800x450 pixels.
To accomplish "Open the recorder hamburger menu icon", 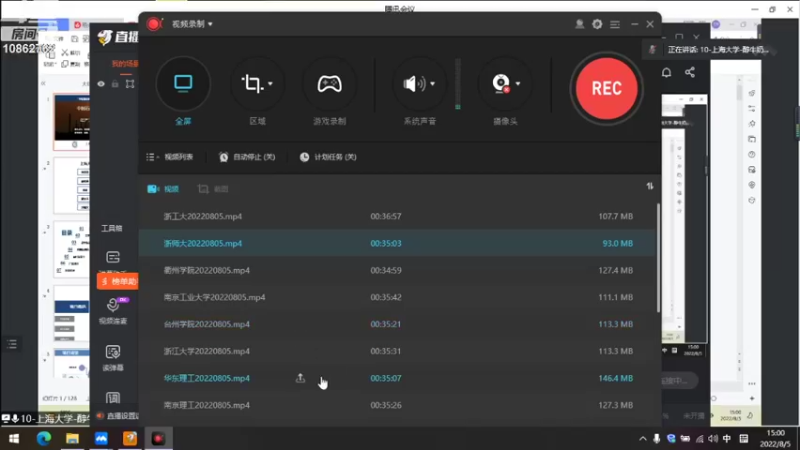I will click(x=615, y=24).
